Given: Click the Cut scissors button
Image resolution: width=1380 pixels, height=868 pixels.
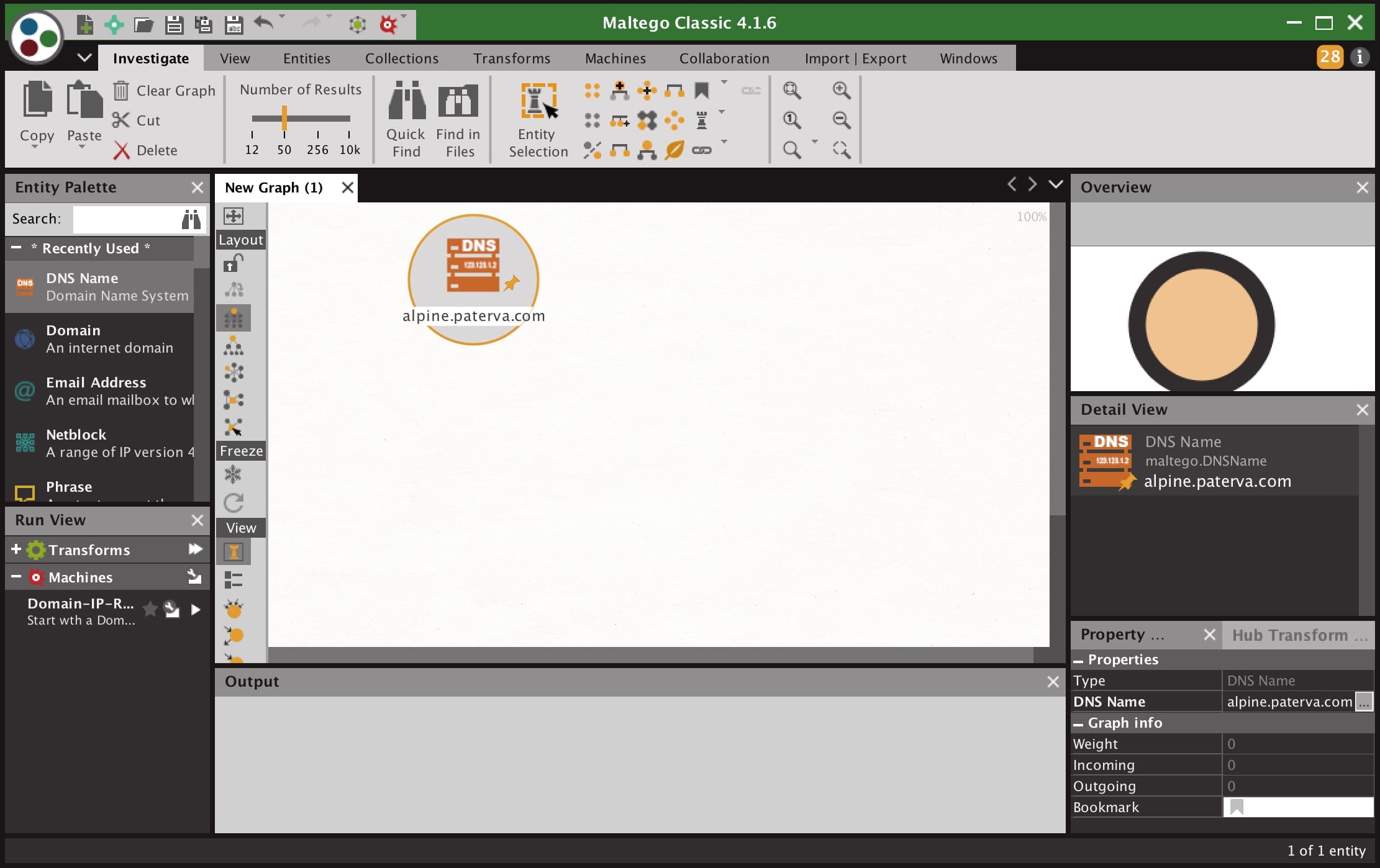Looking at the screenshot, I should [136, 120].
